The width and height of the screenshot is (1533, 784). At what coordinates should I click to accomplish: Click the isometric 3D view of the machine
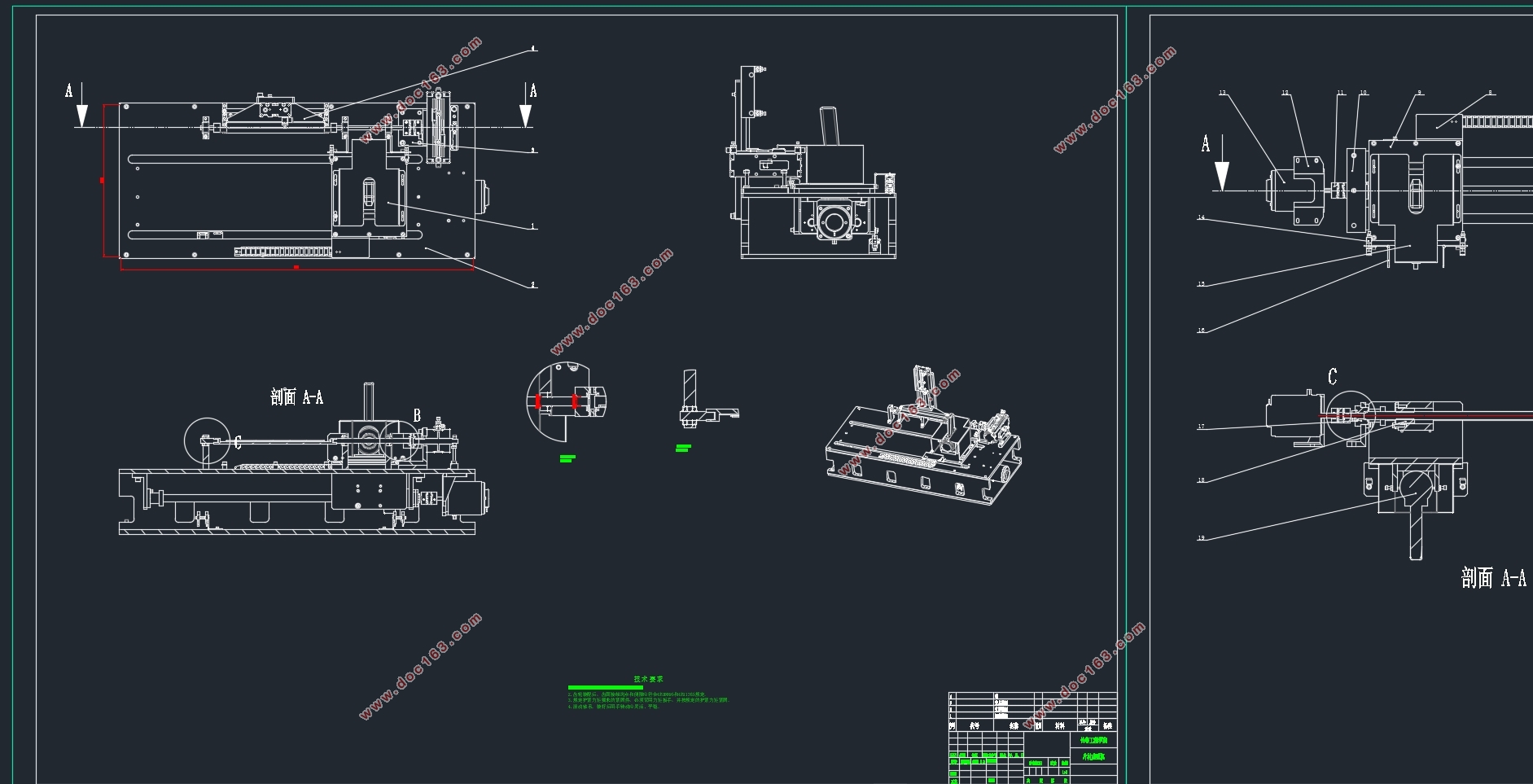(x=923, y=437)
